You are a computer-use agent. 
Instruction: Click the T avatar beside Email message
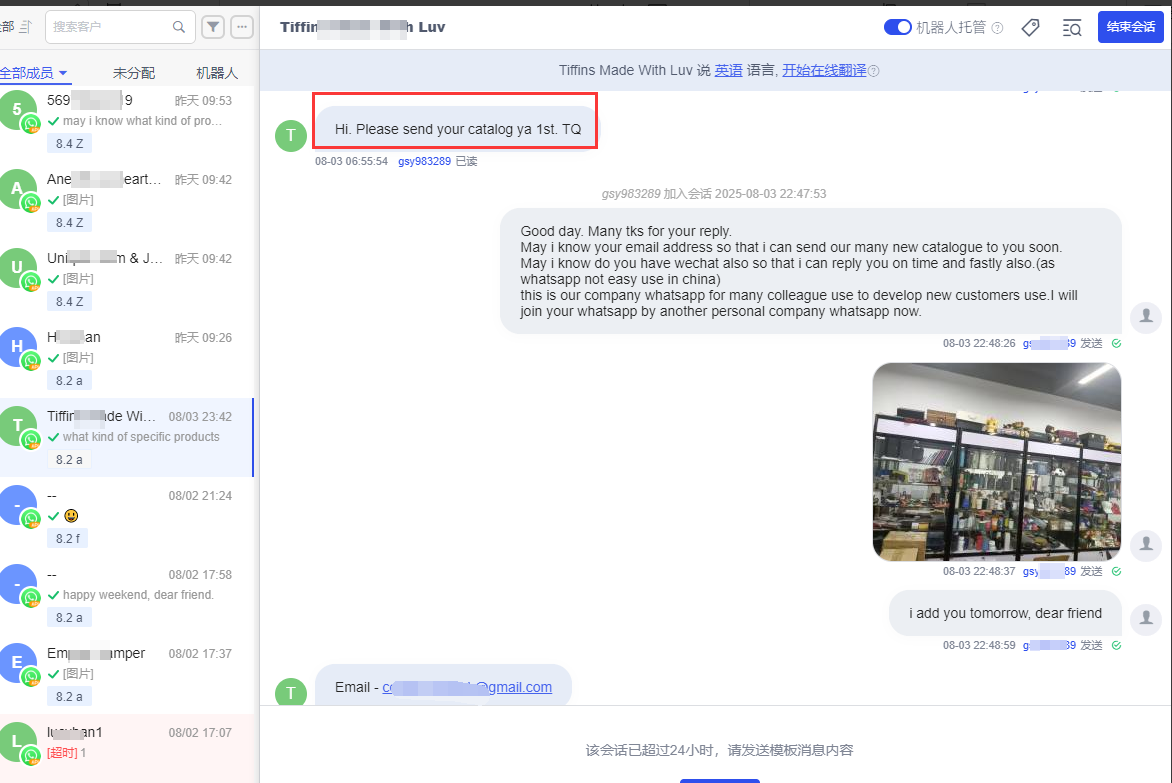coord(291,693)
